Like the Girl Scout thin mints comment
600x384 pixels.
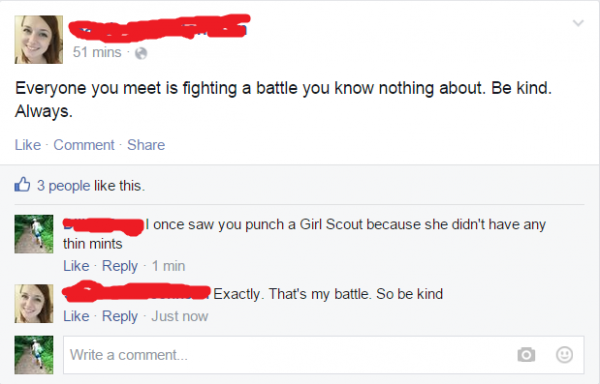click(76, 266)
